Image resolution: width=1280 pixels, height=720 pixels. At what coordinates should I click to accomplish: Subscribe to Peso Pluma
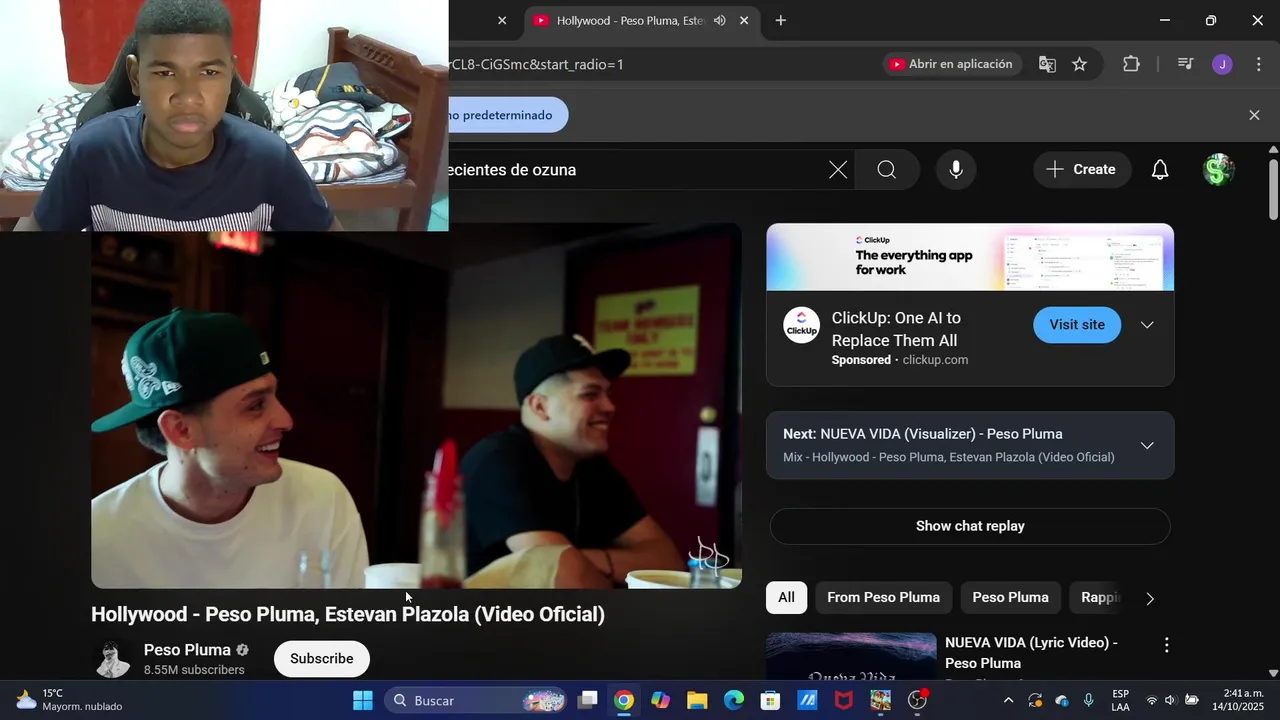[x=322, y=659]
